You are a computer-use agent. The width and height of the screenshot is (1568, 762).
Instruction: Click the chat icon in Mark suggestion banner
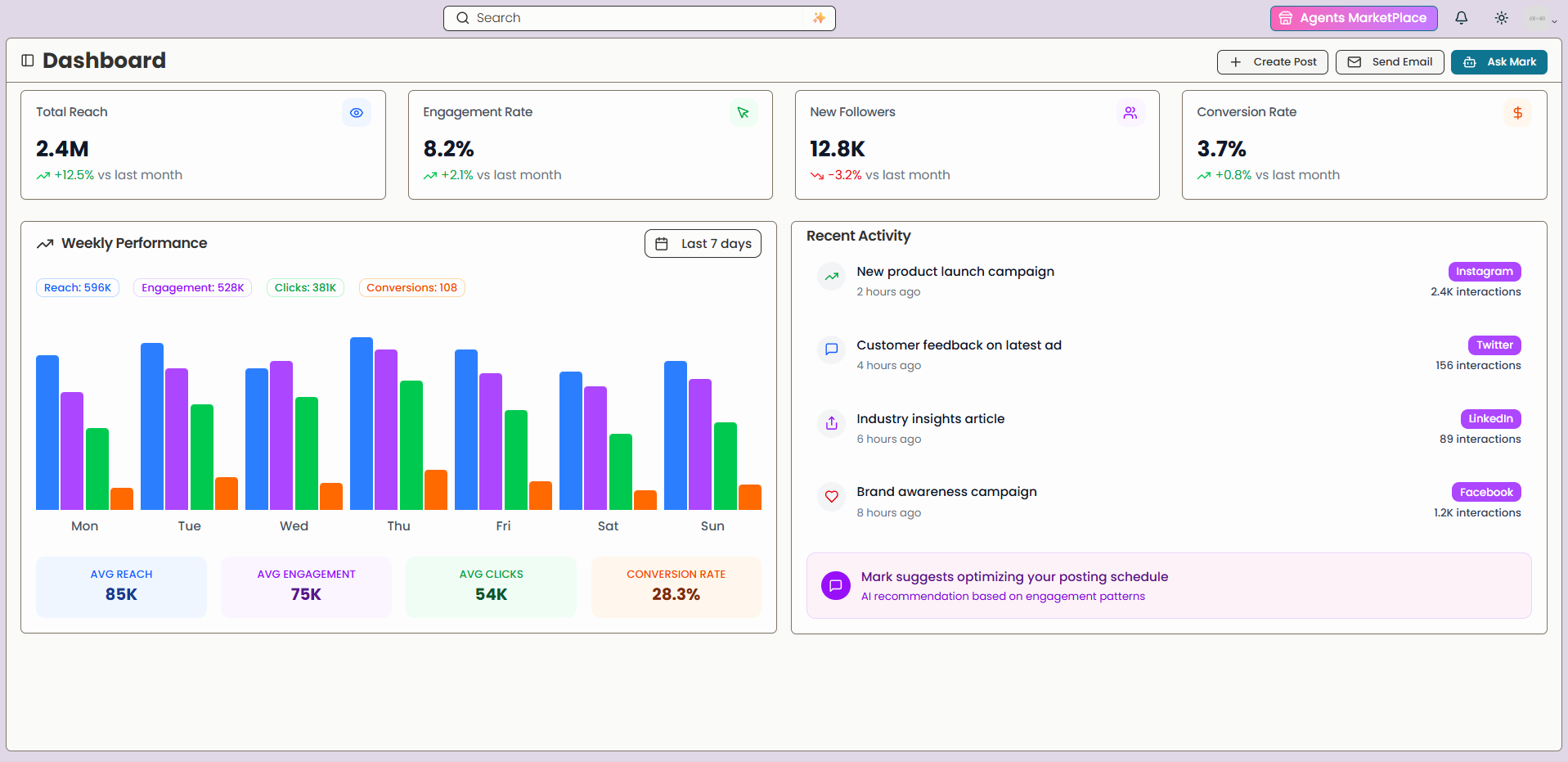(x=835, y=585)
